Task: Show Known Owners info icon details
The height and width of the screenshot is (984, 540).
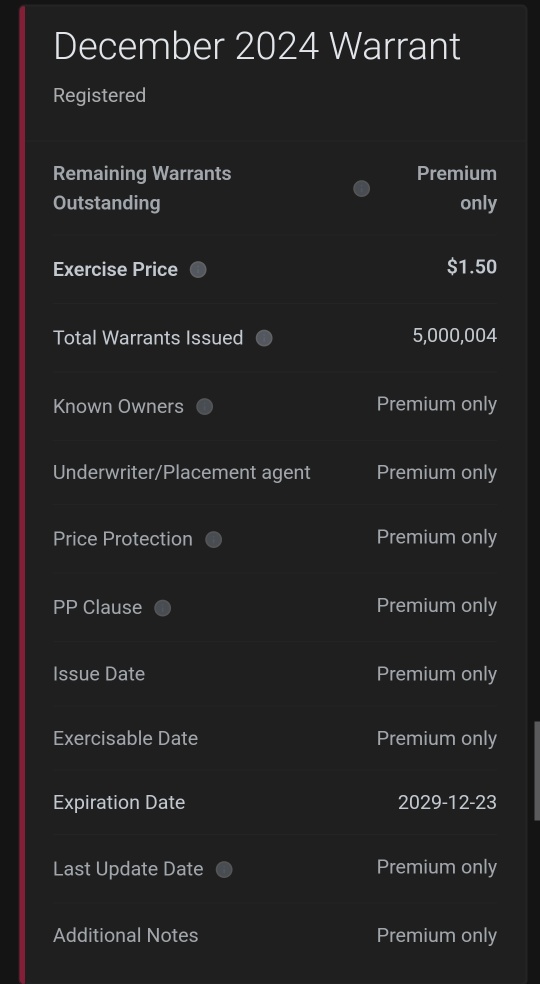Action: [204, 407]
